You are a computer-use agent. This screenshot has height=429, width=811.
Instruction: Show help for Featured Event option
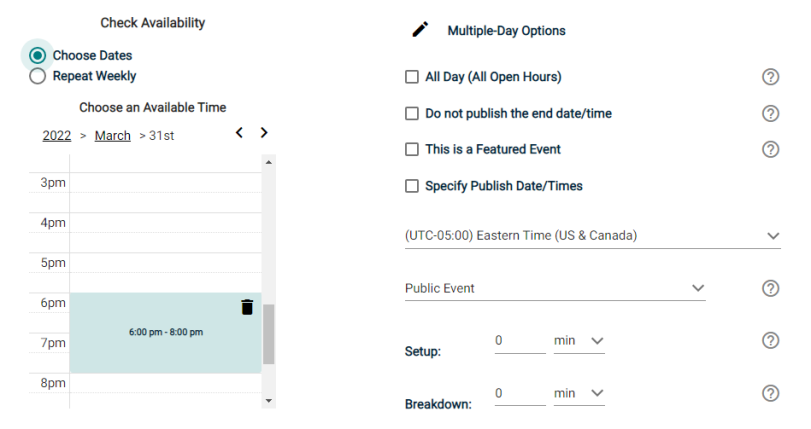coord(770,150)
